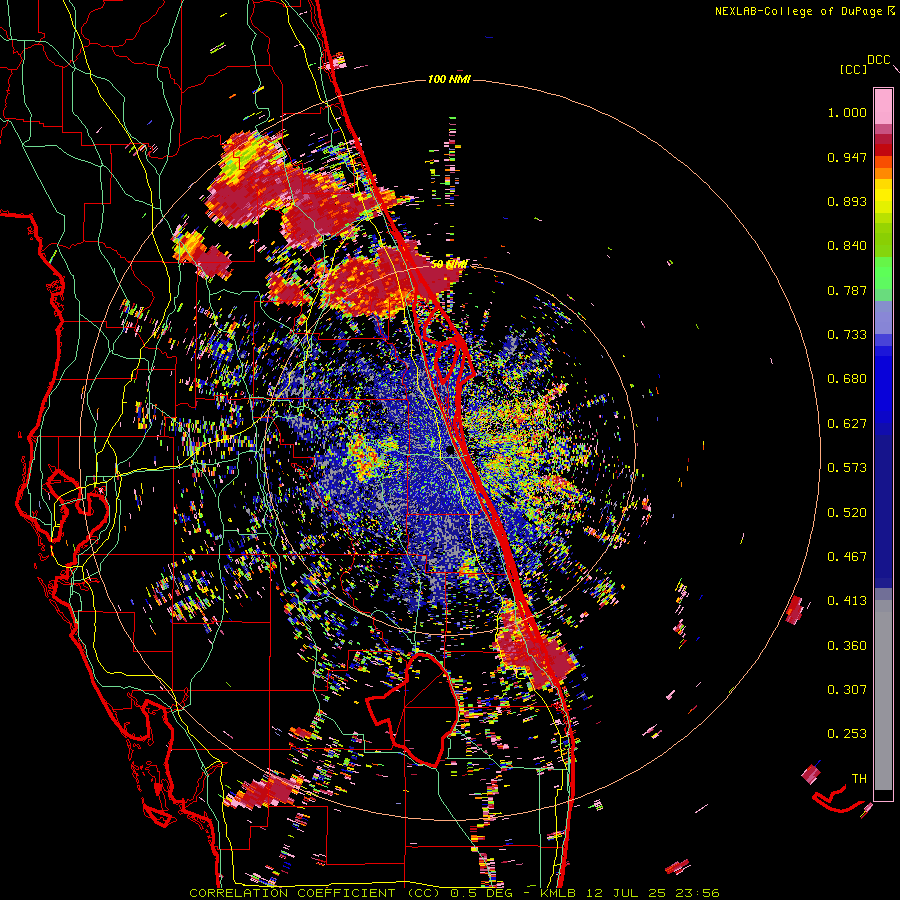900x900 pixels.
Task: Select the 0.627 legend value
Action: click(847, 424)
